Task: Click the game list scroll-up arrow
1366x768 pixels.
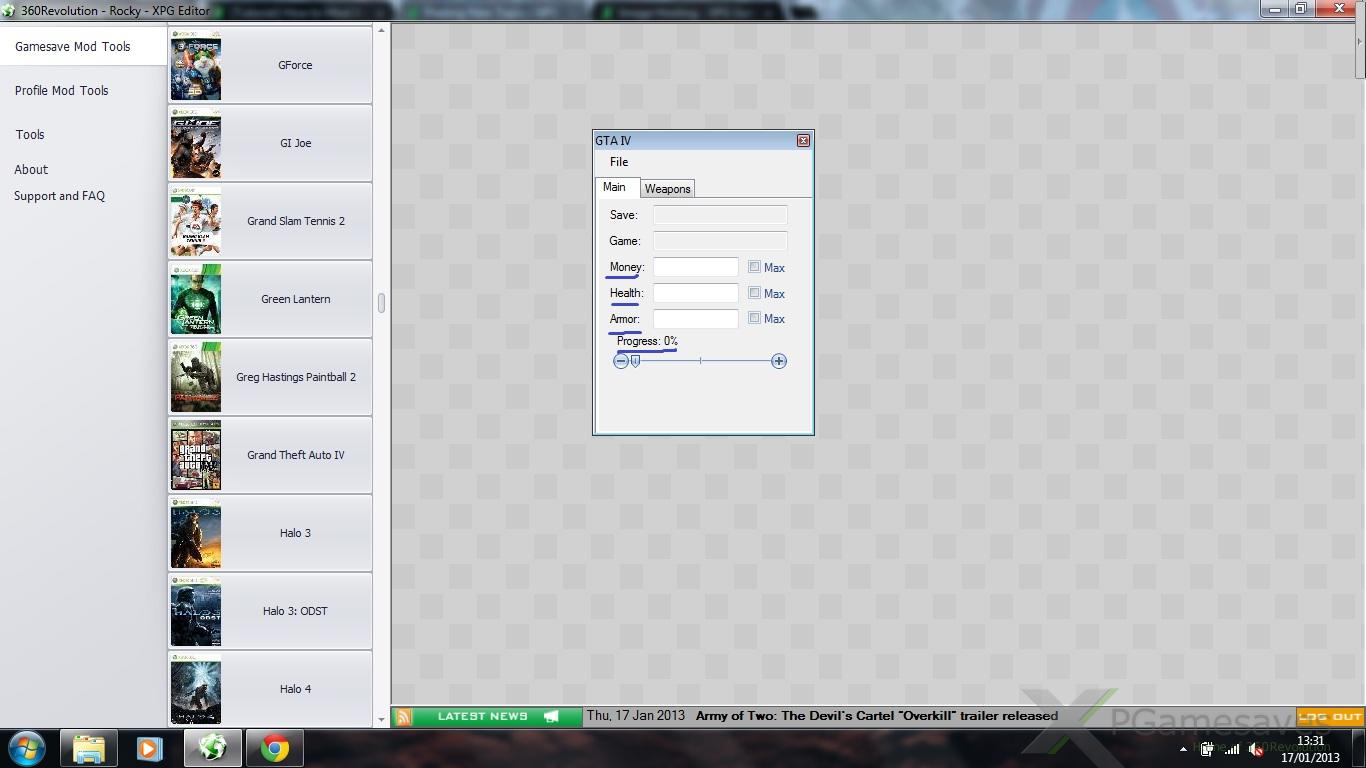Action: (x=381, y=31)
